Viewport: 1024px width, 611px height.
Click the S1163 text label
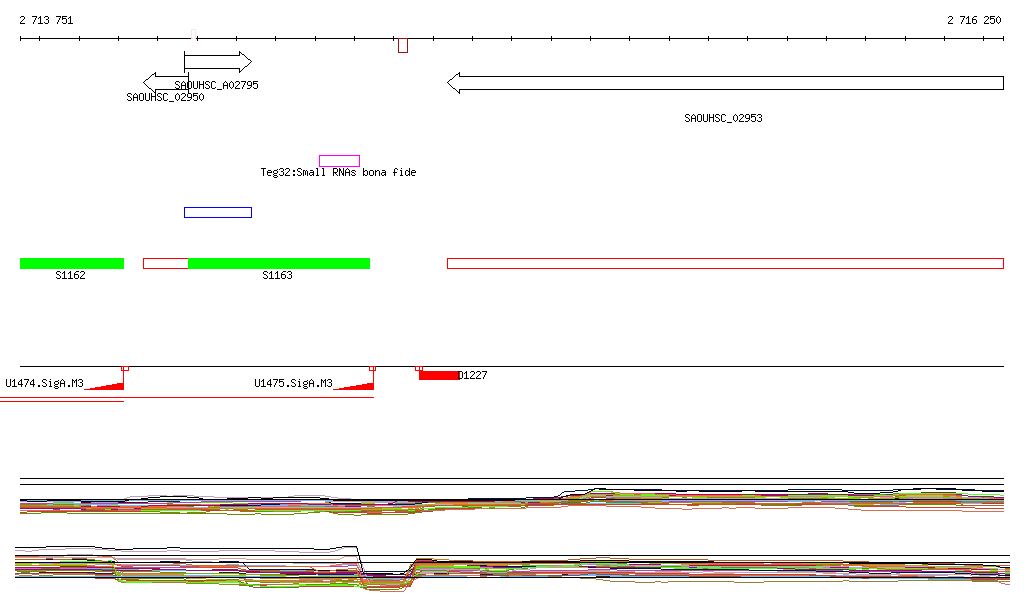tap(277, 276)
